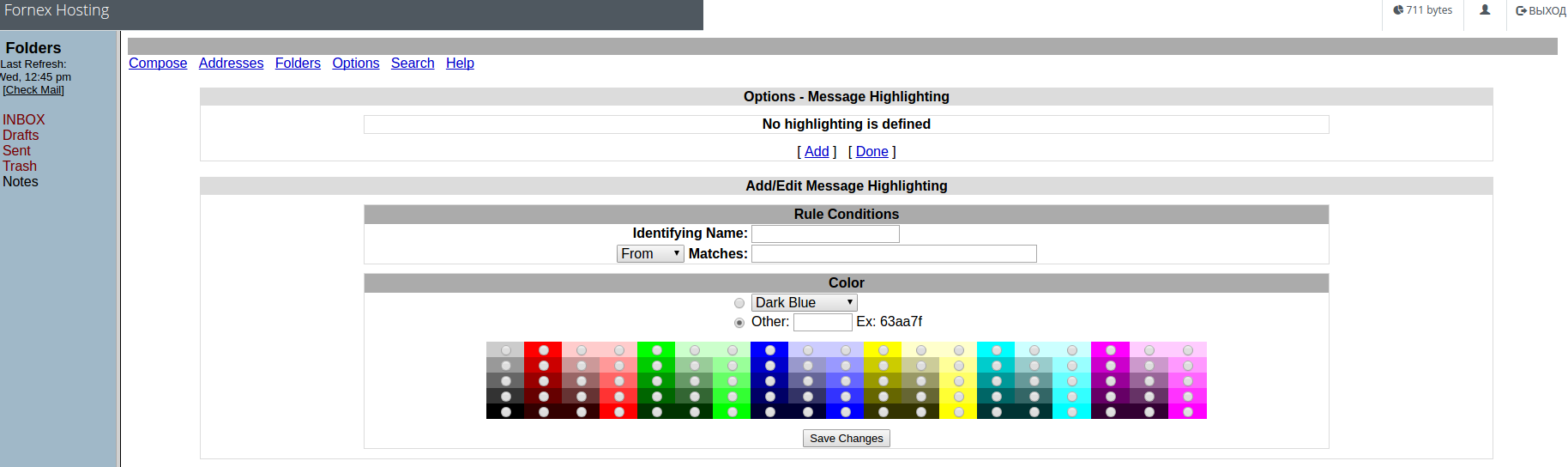
Task: Click the Add highlighting link
Action: click(817, 151)
